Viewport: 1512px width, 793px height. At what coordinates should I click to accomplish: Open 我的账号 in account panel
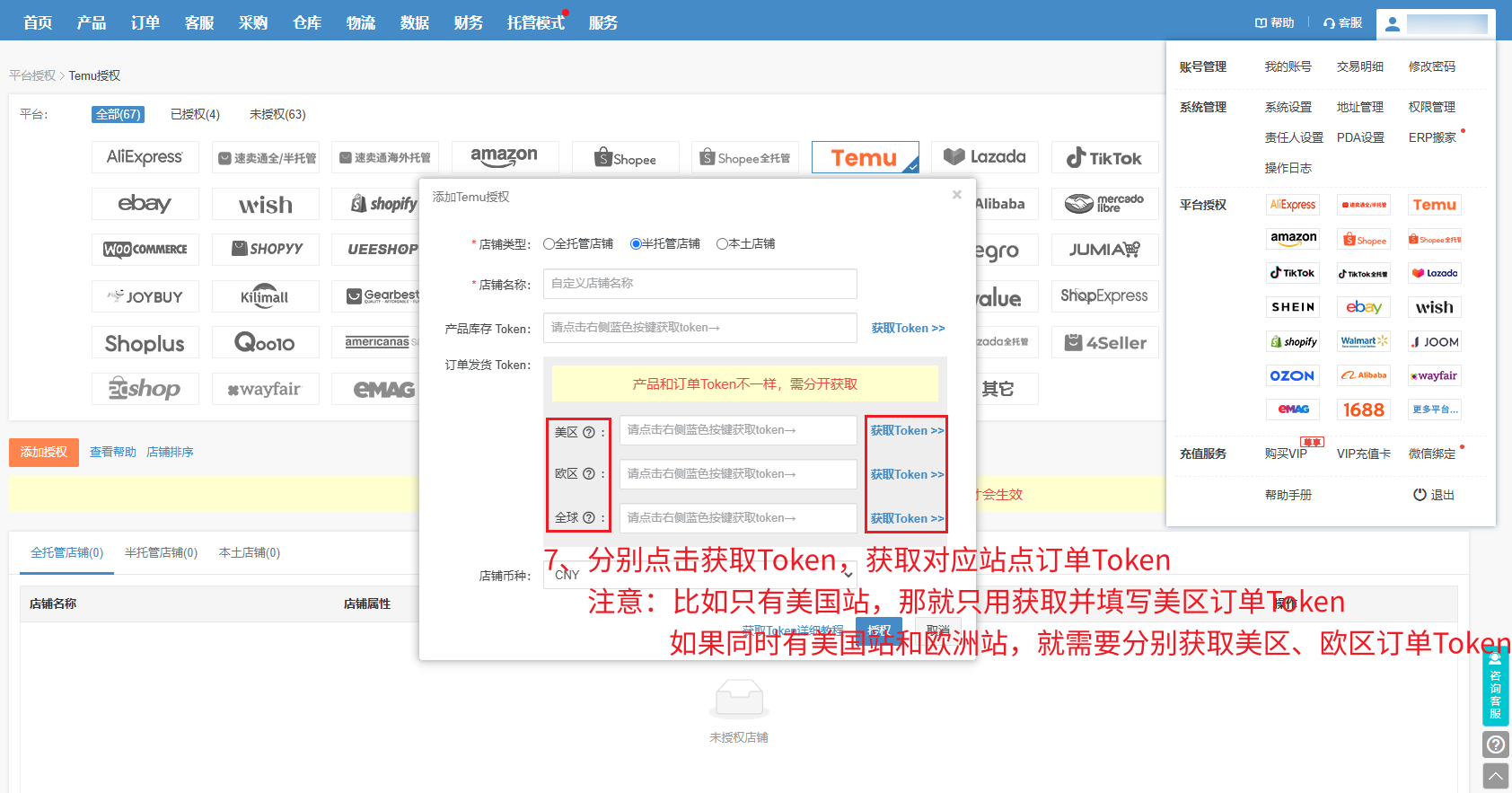1288,66
